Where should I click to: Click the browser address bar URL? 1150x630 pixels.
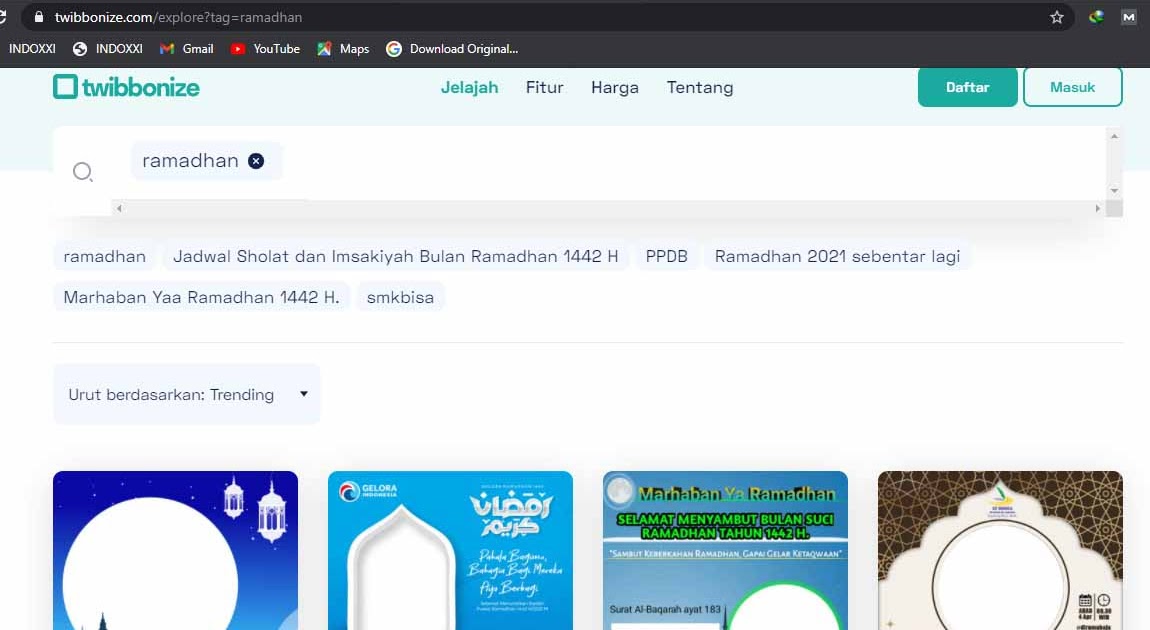pos(178,17)
